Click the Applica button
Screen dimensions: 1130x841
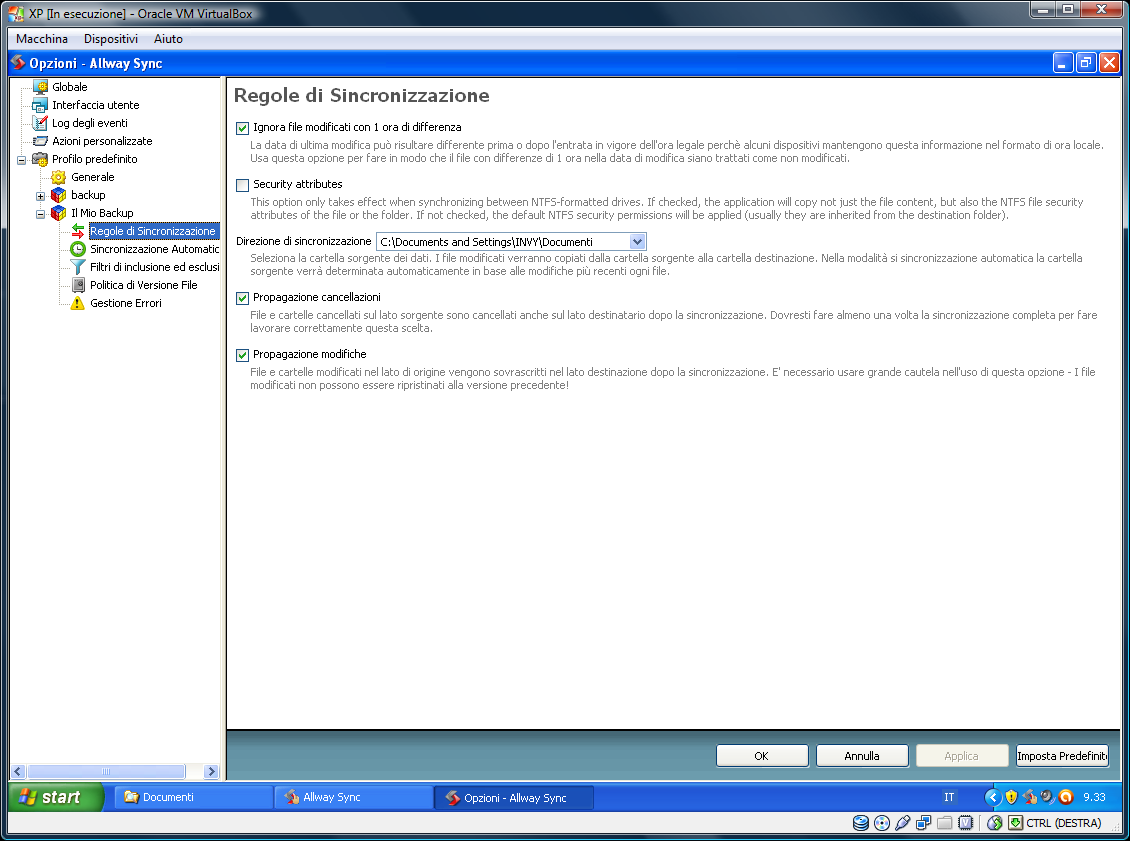961,756
